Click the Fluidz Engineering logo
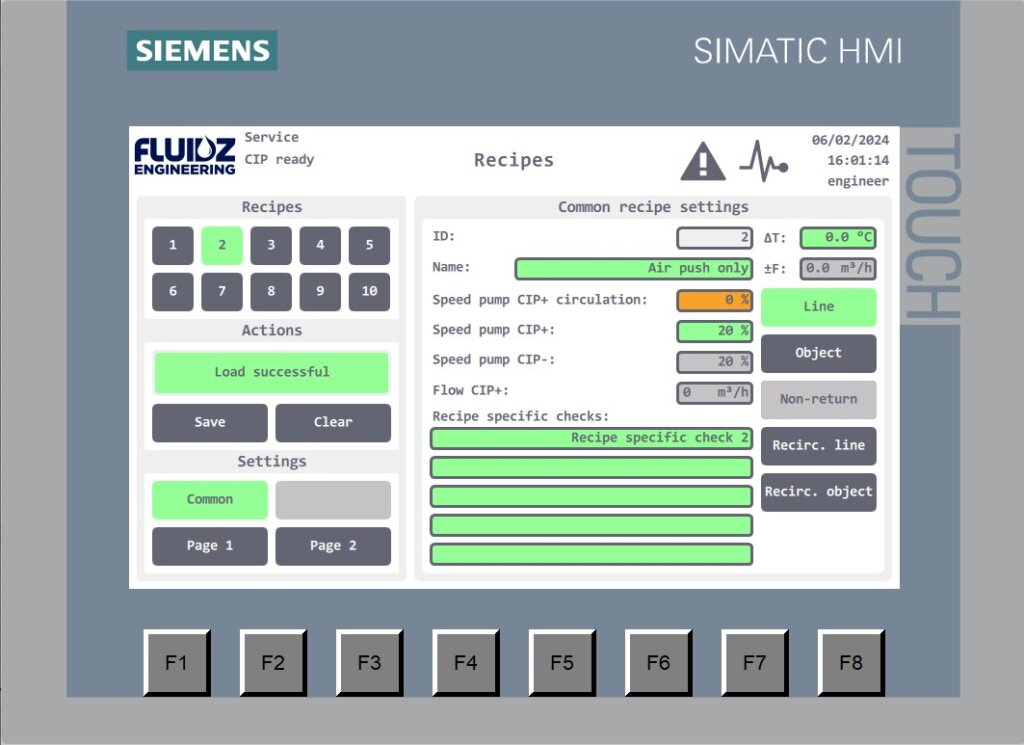The image size is (1024, 745). [185, 156]
